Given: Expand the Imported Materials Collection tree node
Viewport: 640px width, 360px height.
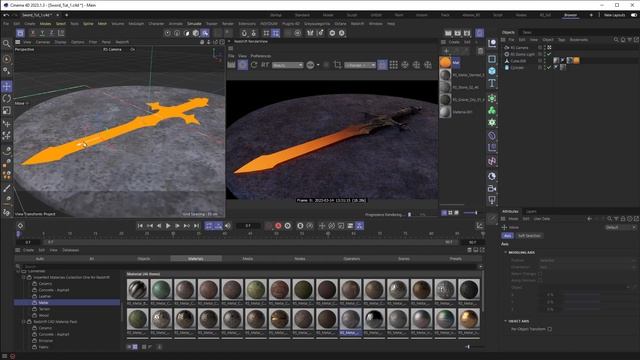Looking at the screenshot, I should 24,277.
